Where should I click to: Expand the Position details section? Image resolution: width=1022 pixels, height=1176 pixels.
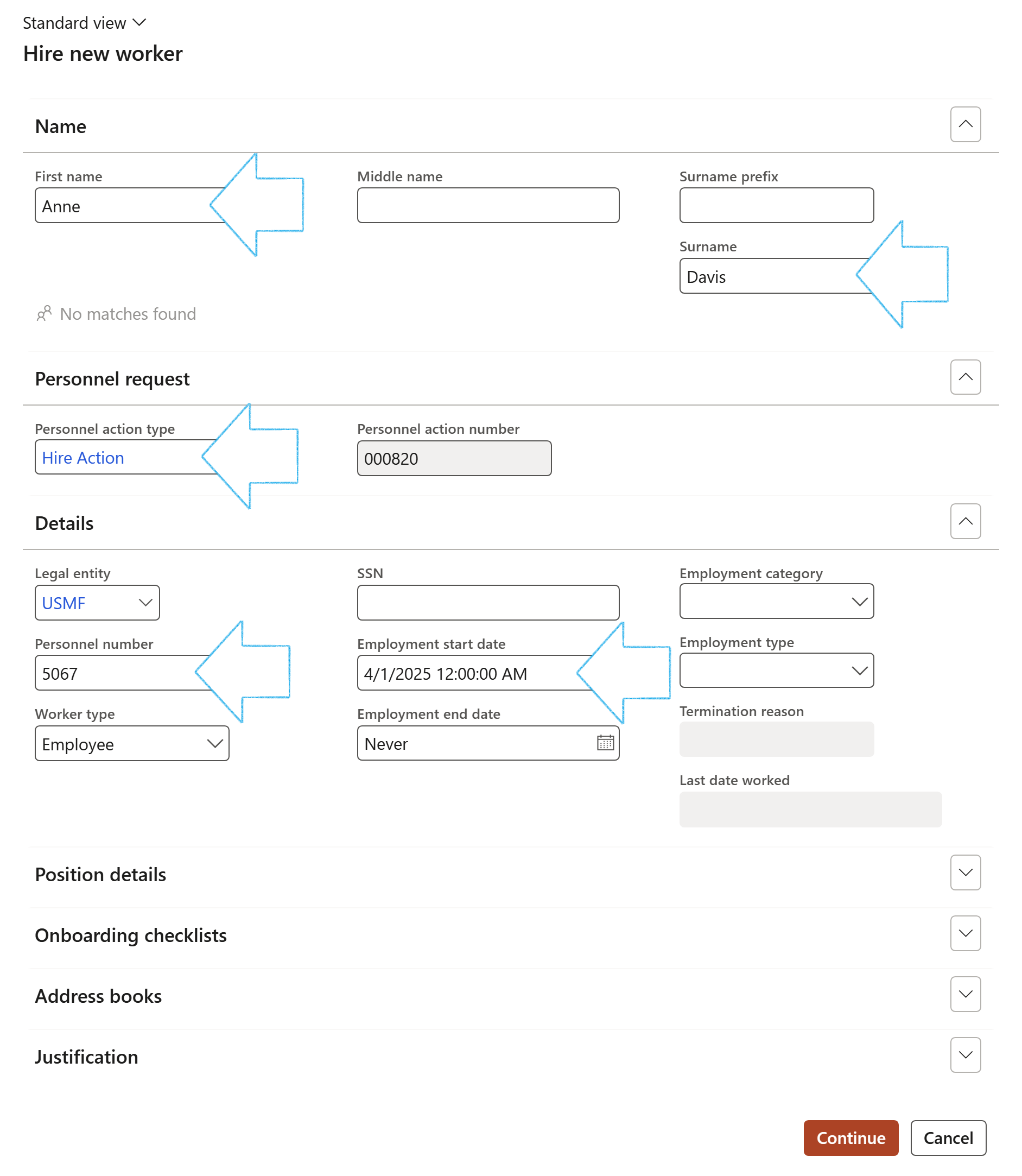click(965, 872)
